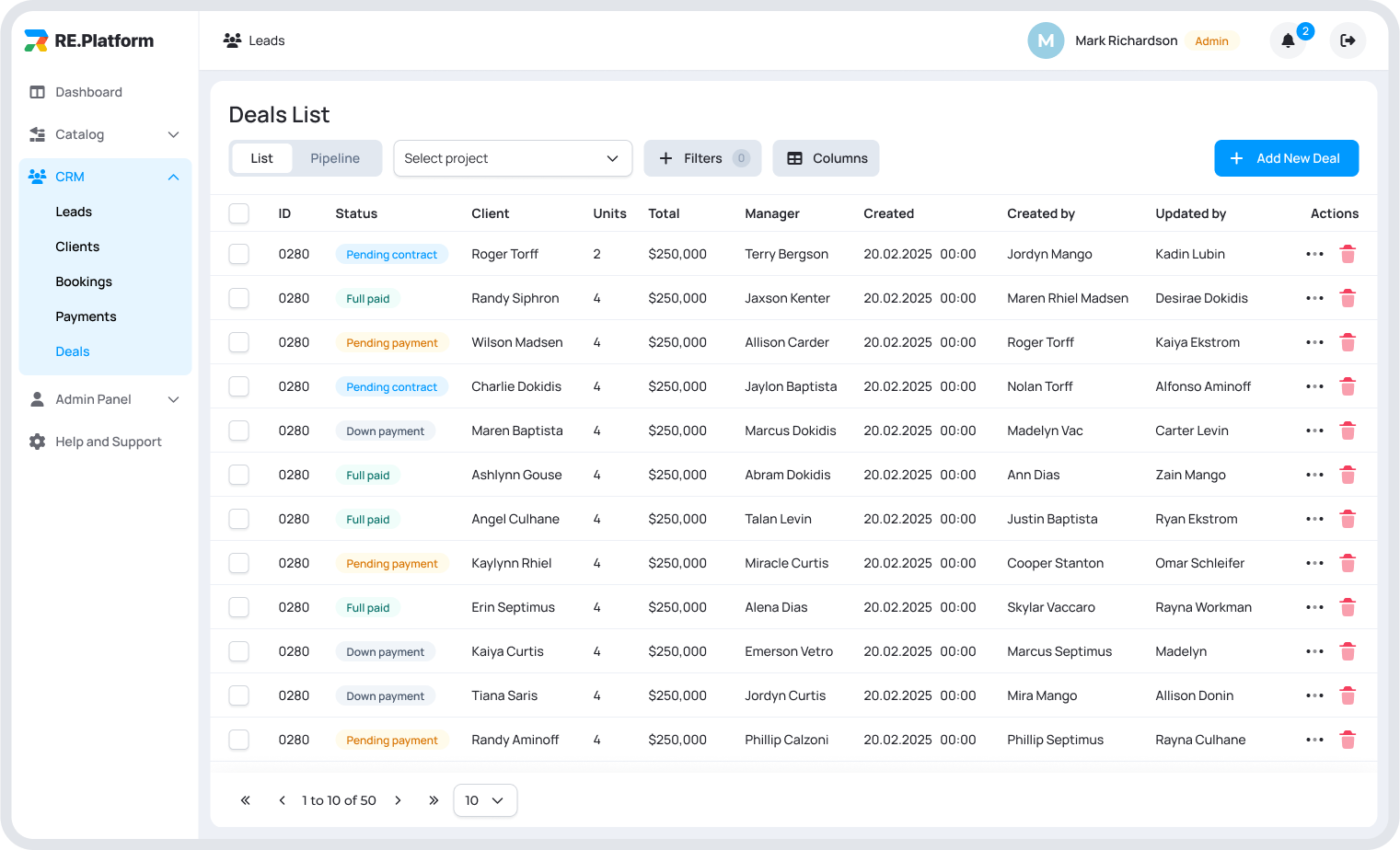The image size is (1400, 850).
Task: Open Bookings in the CRM menu
Action: pyautogui.click(x=84, y=281)
